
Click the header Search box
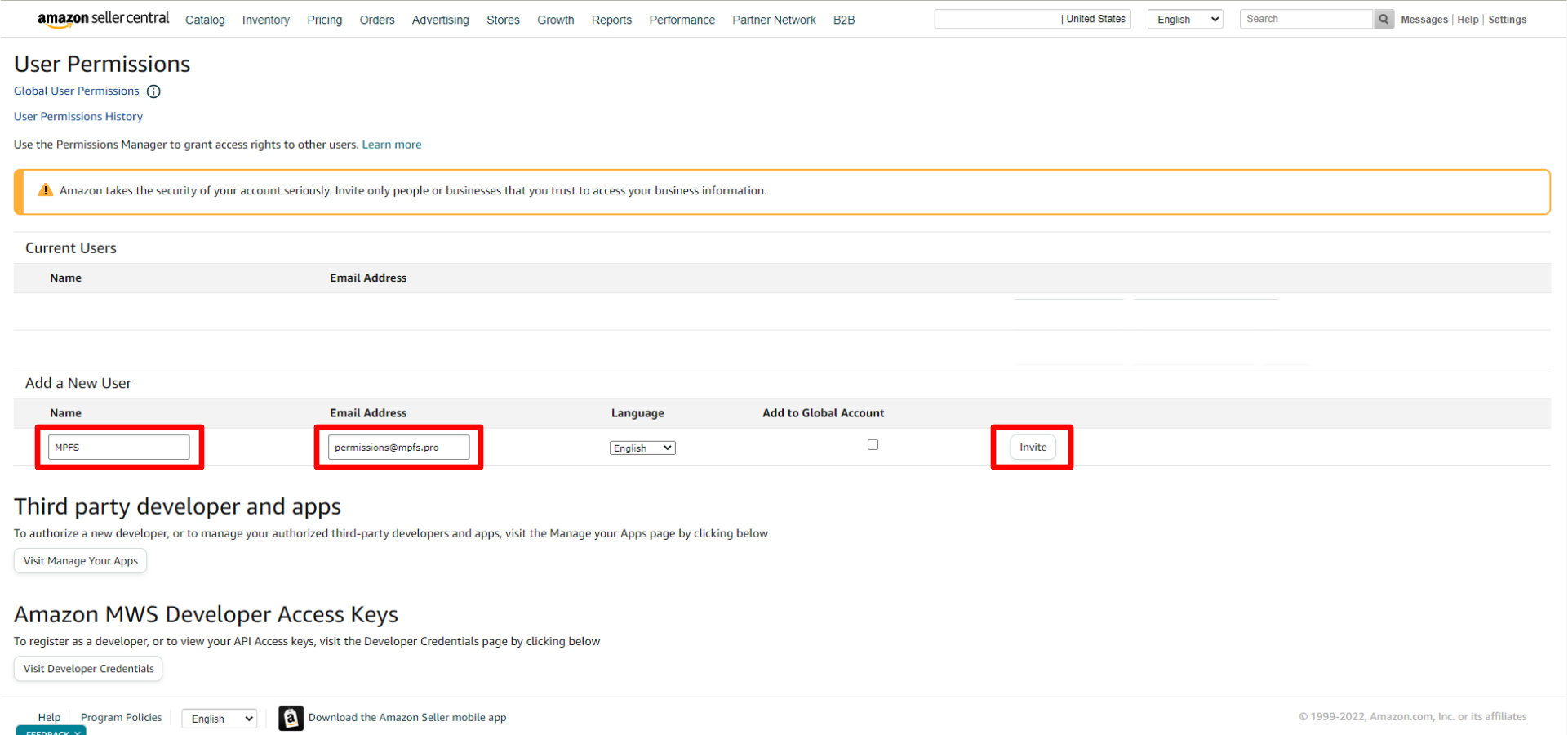pos(1306,19)
